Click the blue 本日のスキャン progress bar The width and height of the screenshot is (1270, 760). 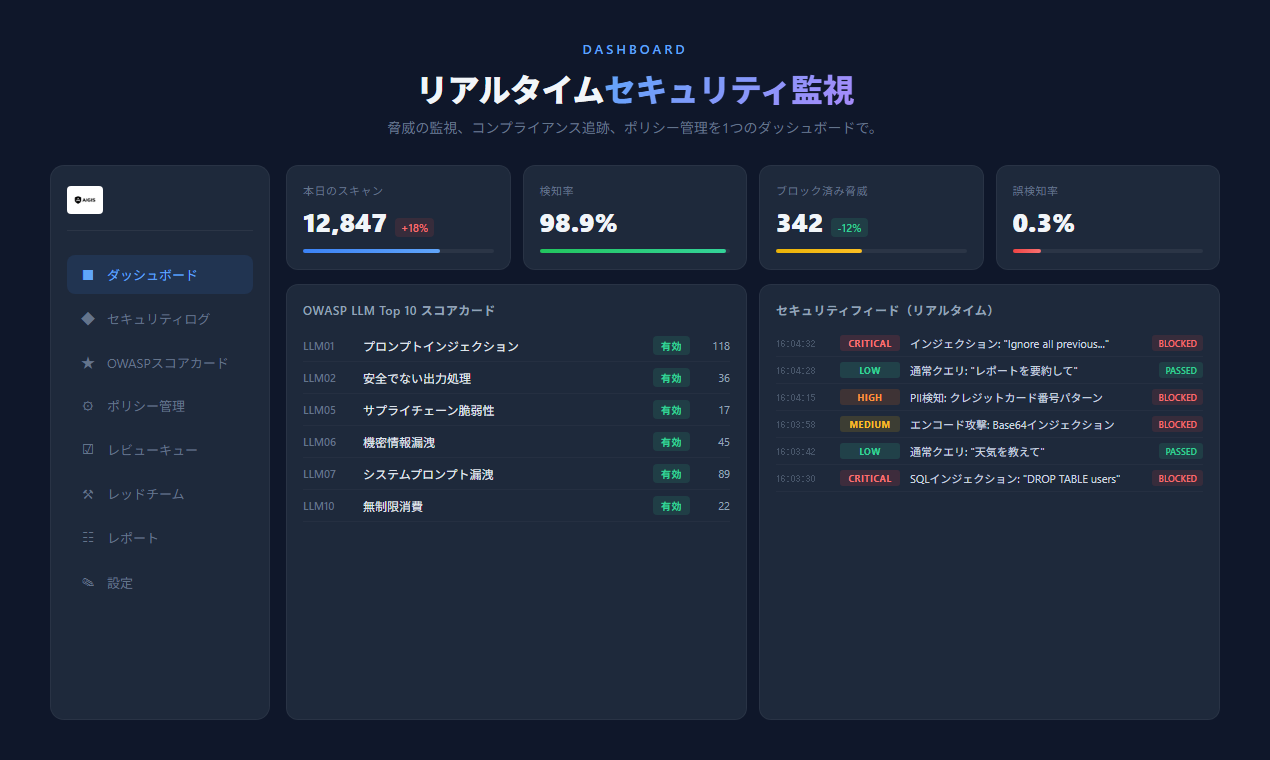(x=371, y=251)
